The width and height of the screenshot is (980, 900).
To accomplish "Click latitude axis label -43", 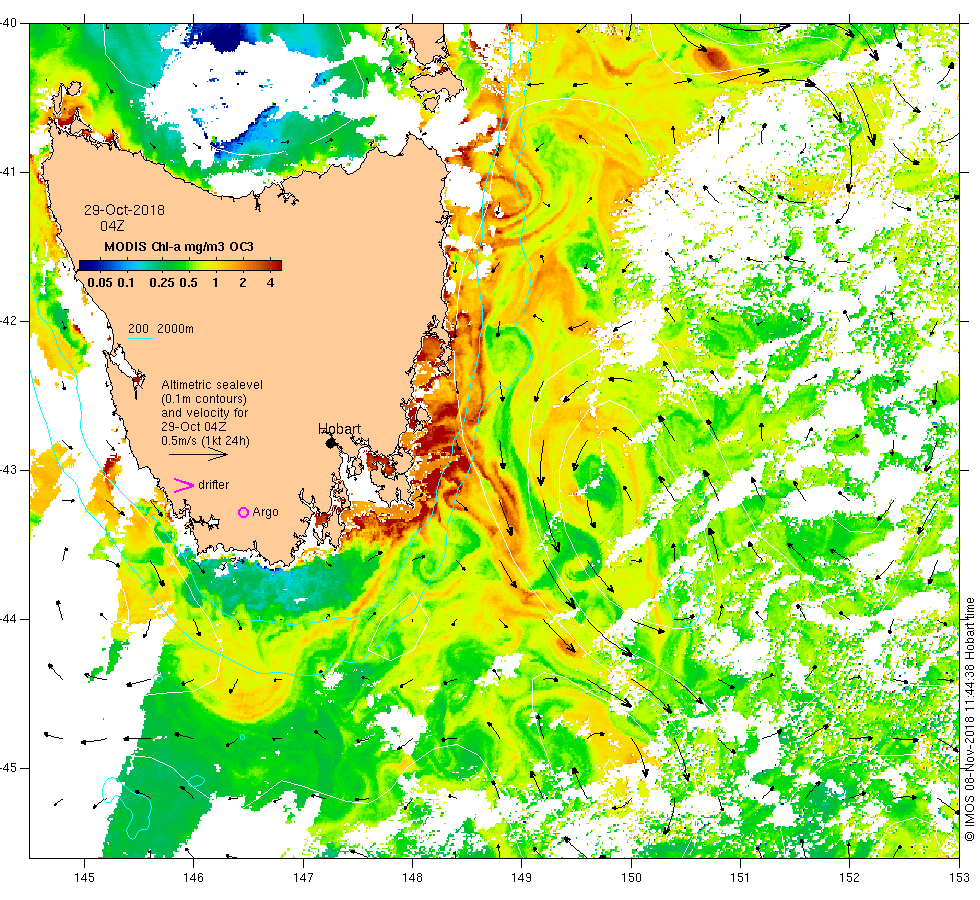I will pyautogui.click(x=9, y=470).
